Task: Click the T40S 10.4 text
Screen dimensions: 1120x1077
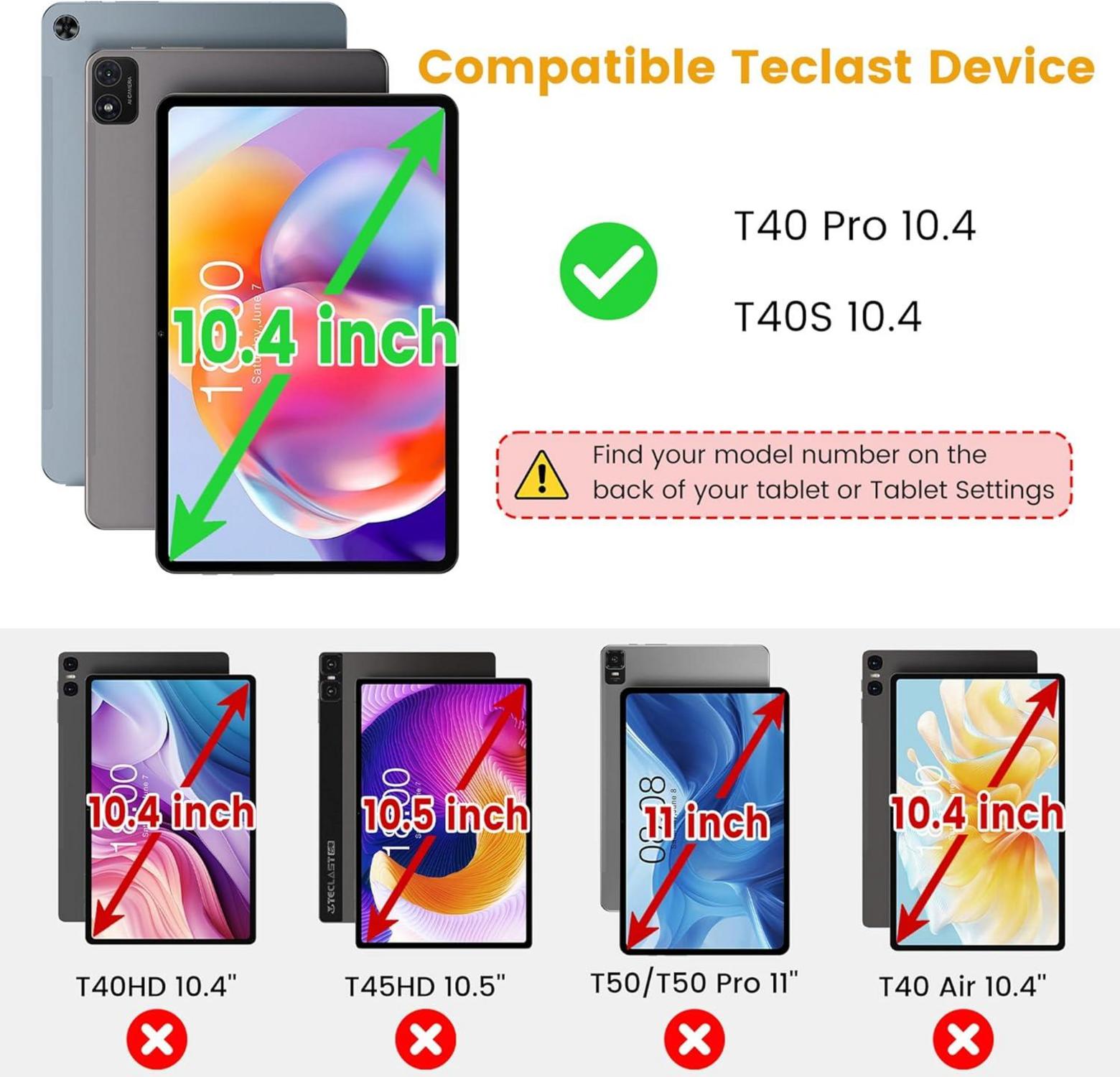Action: pos(827,316)
